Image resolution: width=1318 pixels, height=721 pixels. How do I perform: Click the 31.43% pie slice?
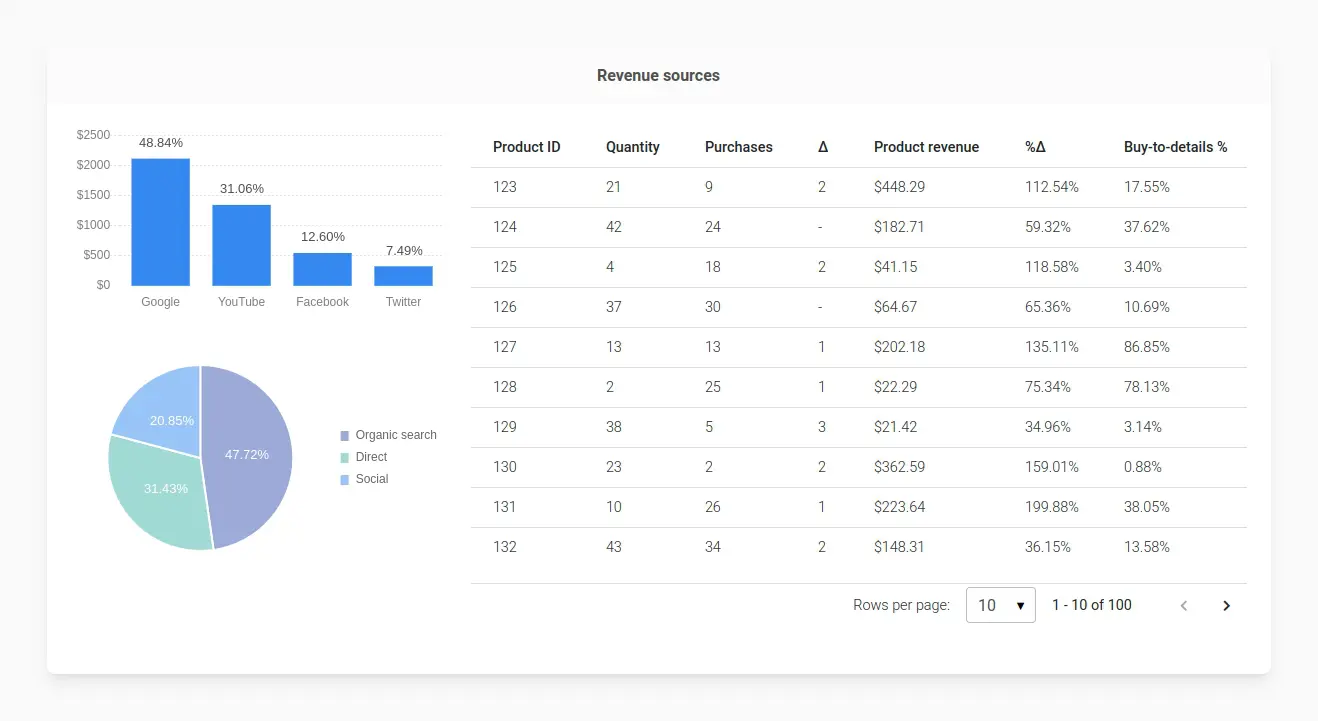coord(160,495)
